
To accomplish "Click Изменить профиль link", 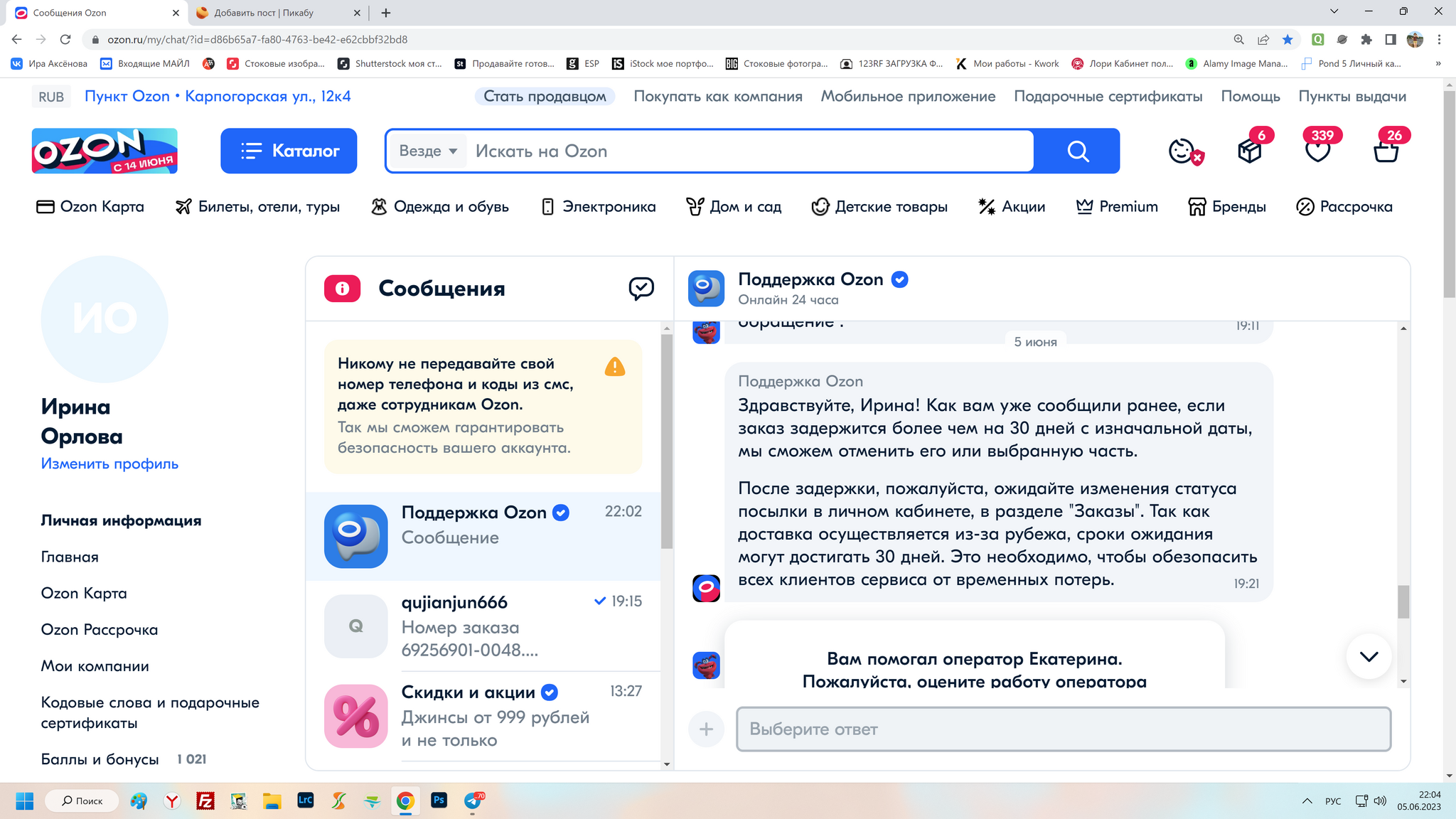I will coord(109,464).
